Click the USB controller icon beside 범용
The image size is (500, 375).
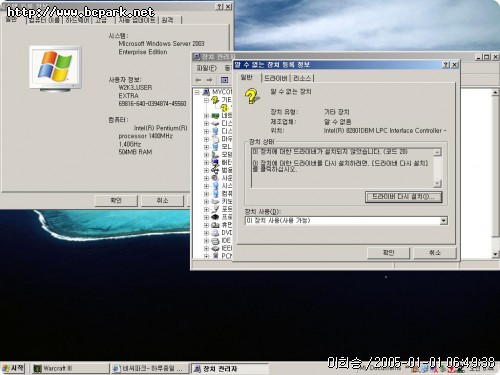pyautogui.click(x=215, y=170)
